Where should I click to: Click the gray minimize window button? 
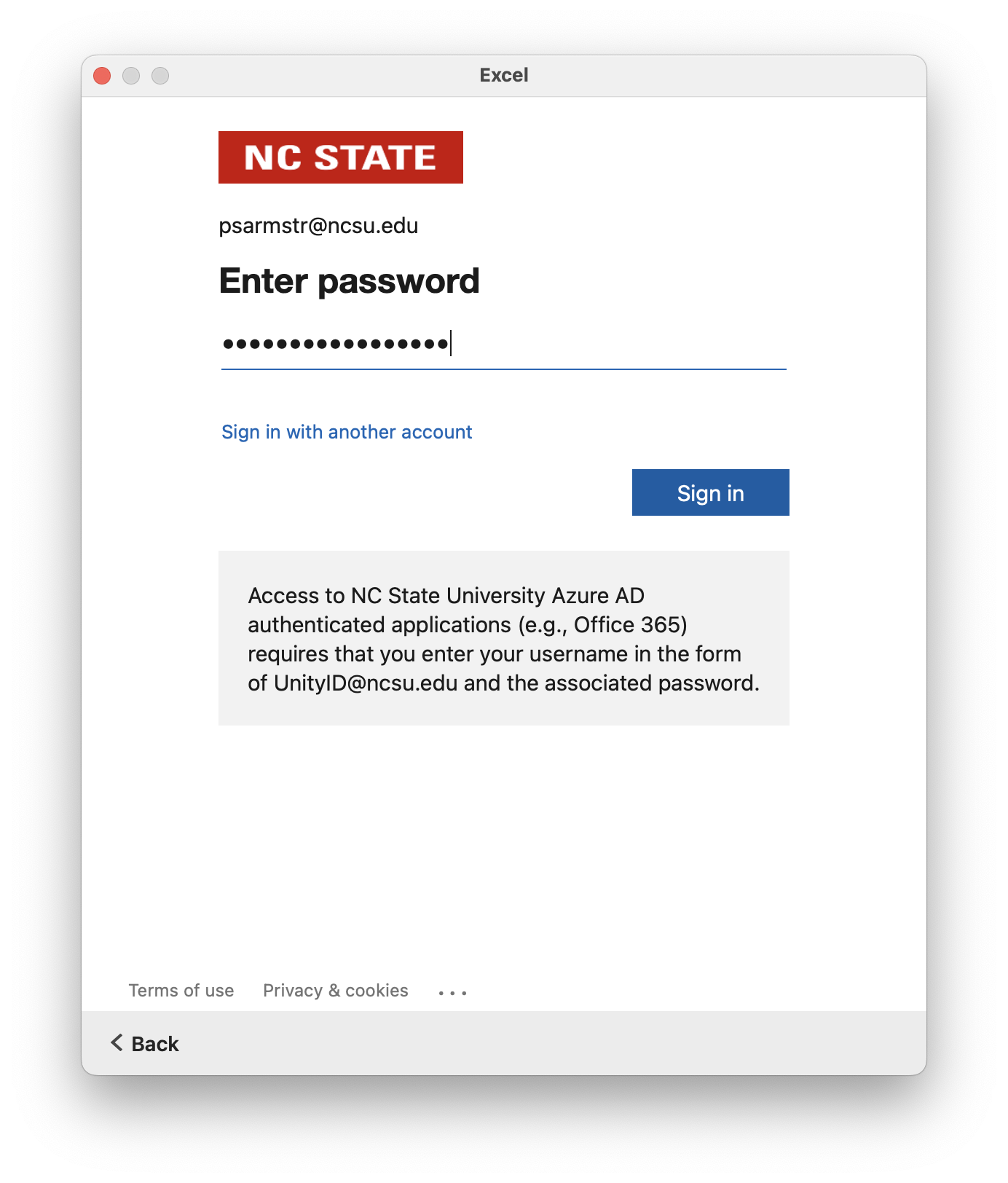pyautogui.click(x=131, y=76)
